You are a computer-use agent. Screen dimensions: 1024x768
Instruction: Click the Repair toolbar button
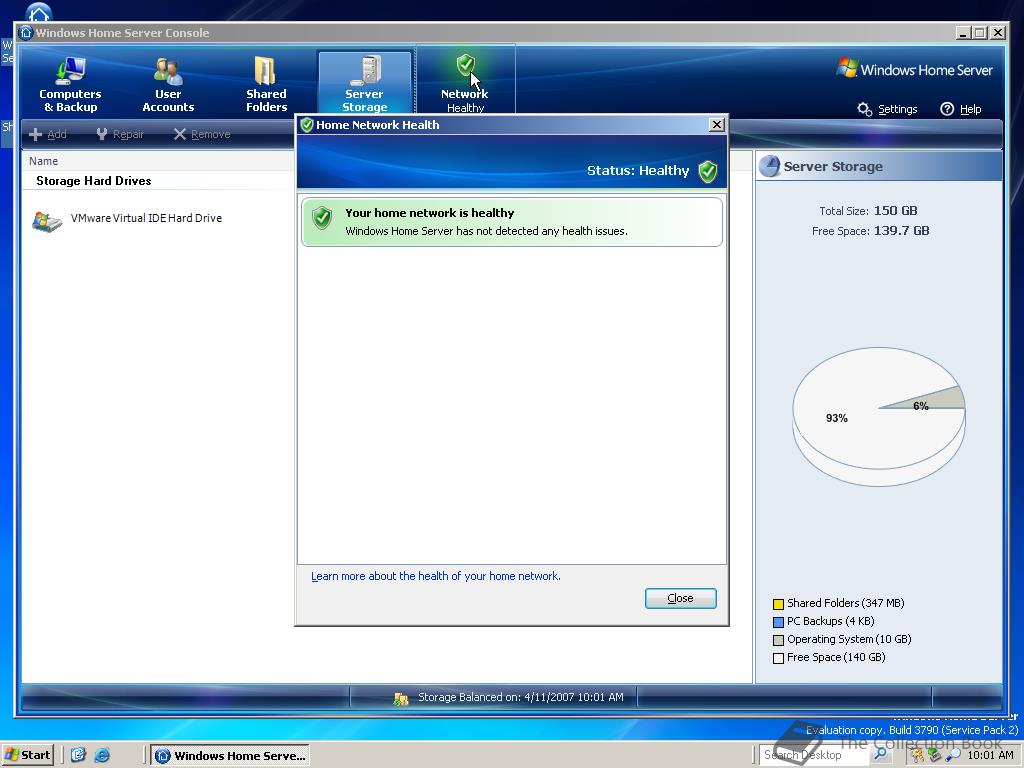[x=120, y=135]
